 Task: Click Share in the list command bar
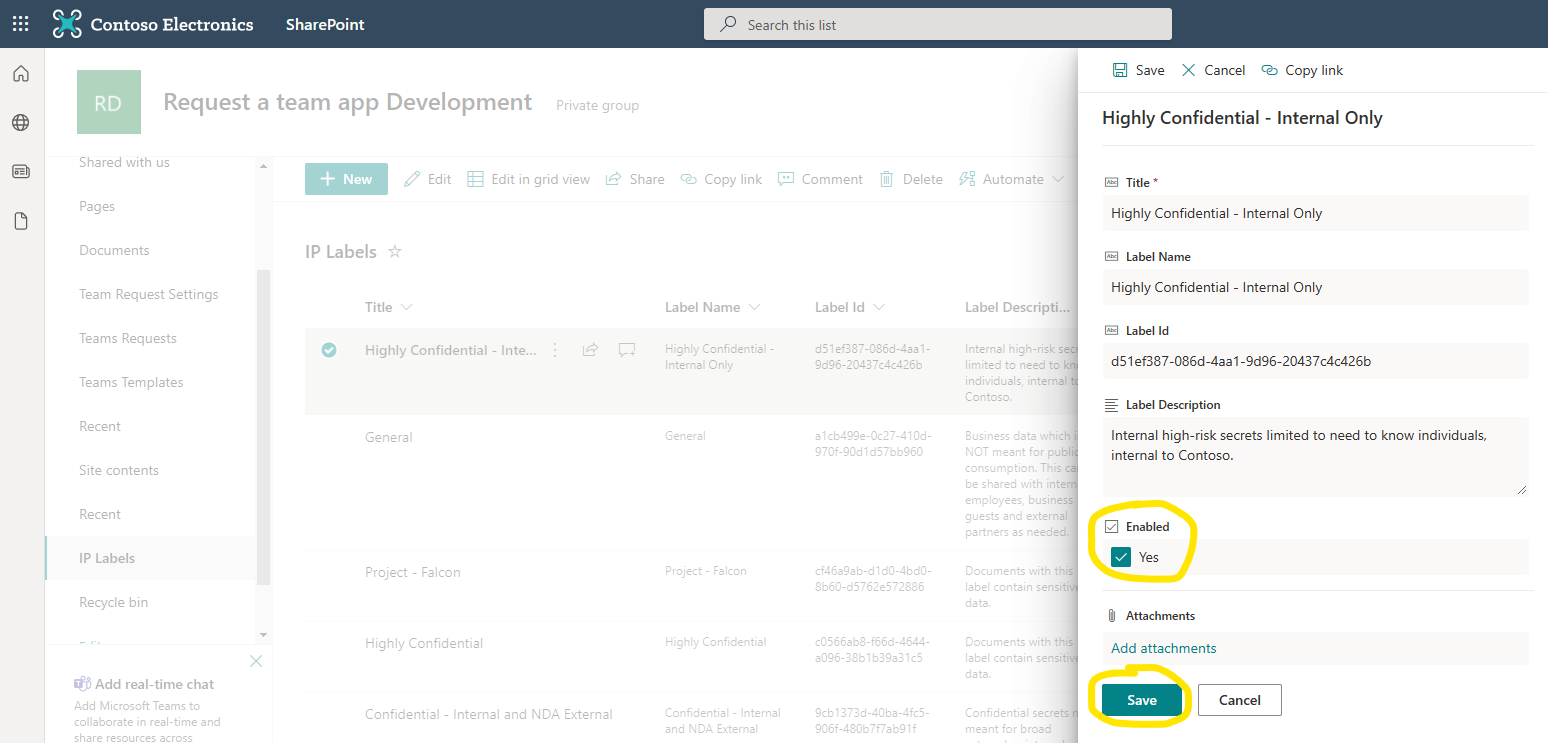(635, 179)
